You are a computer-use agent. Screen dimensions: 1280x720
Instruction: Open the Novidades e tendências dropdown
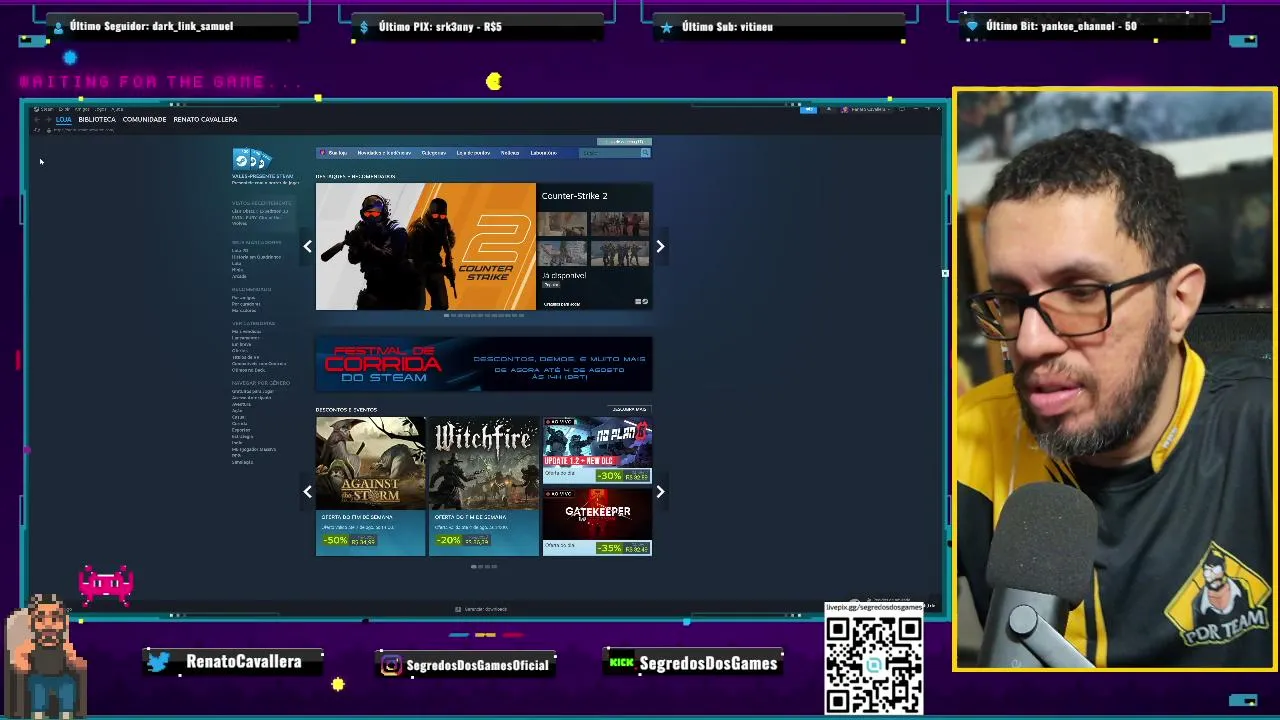point(384,153)
